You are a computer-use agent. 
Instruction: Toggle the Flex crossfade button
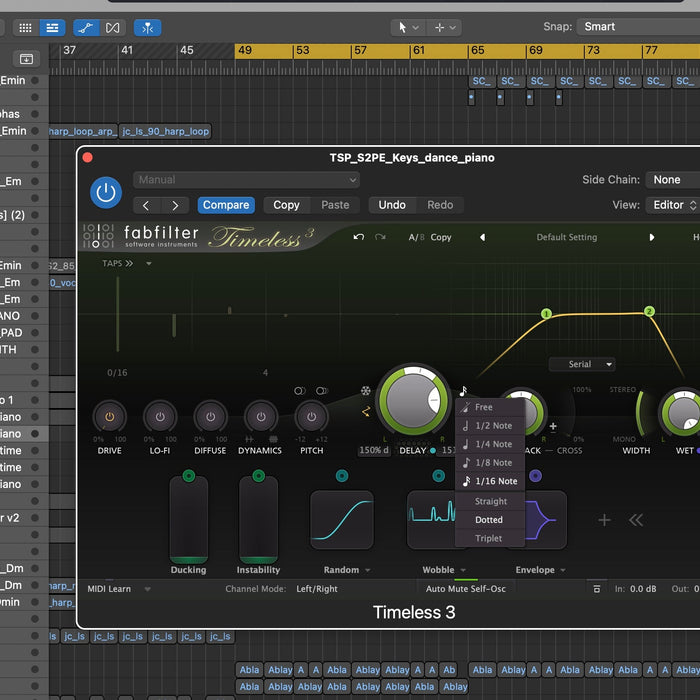112,28
